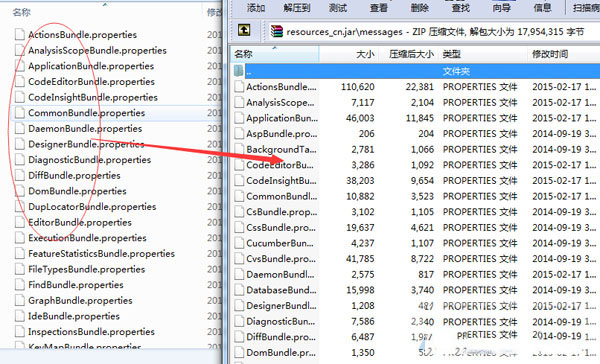Click file icon of IdeBundle.properties
This screenshot has width=600, height=364.
[20, 317]
